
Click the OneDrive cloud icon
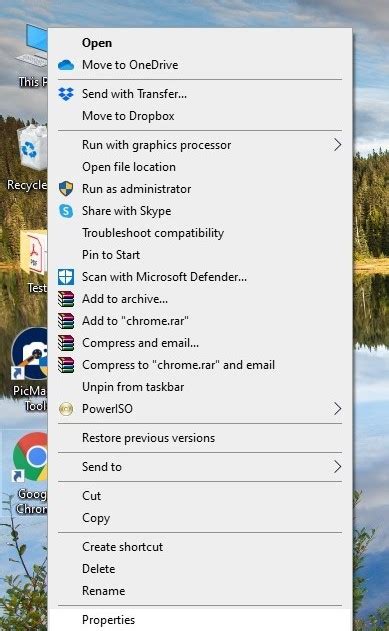[x=66, y=65]
